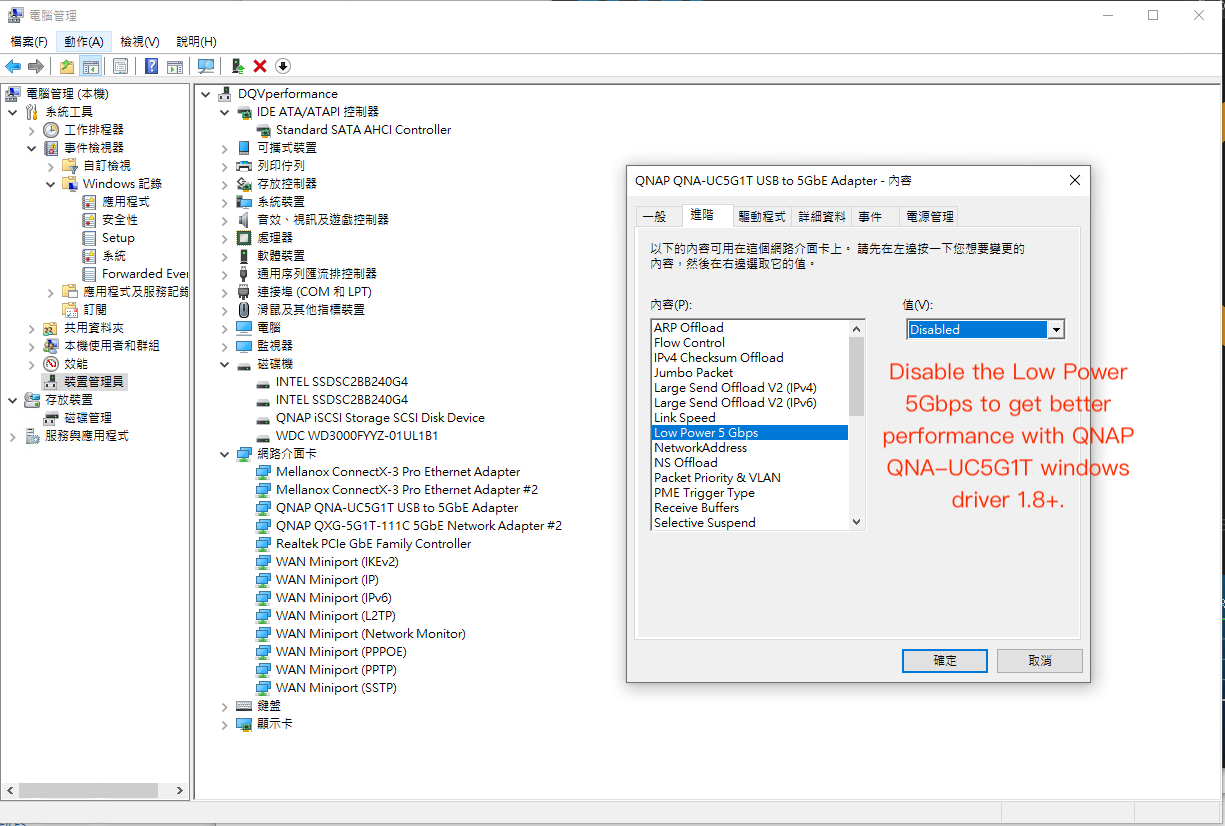Collapse the 網路介面卡 network adapters node
The width and height of the screenshot is (1225, 826).
click(225, 454)
